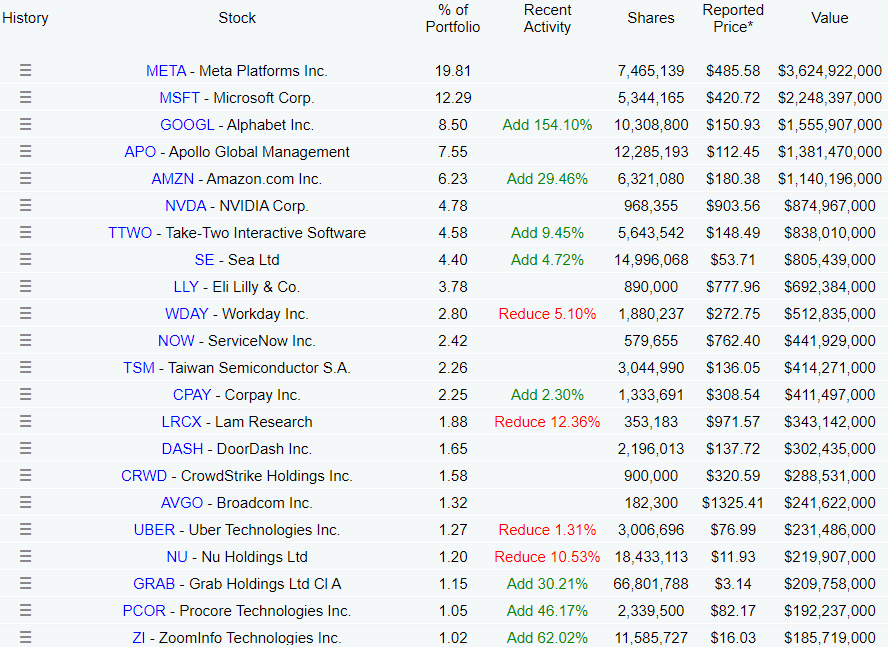891x647 pixels.
Task: Open history icon for LRCX row
Action: (26, 421)
